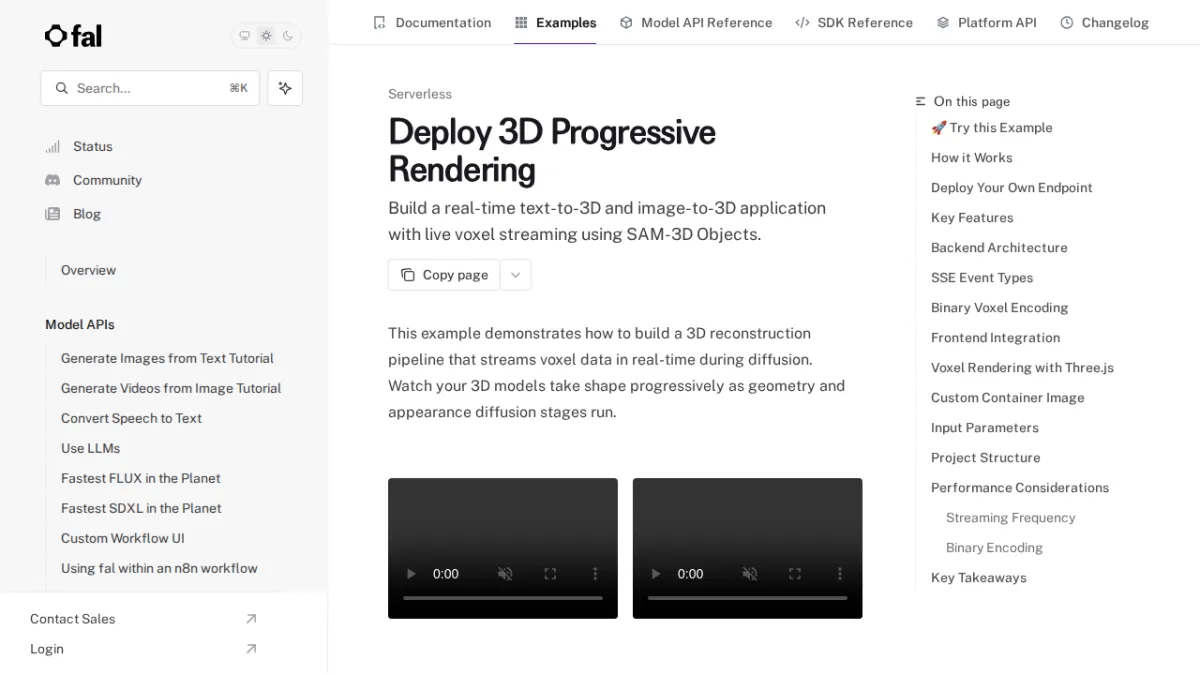The width and height of the screenshot is (1200, 675).
Task: Jump to SSE Event Types section
Action: [982, 278]
